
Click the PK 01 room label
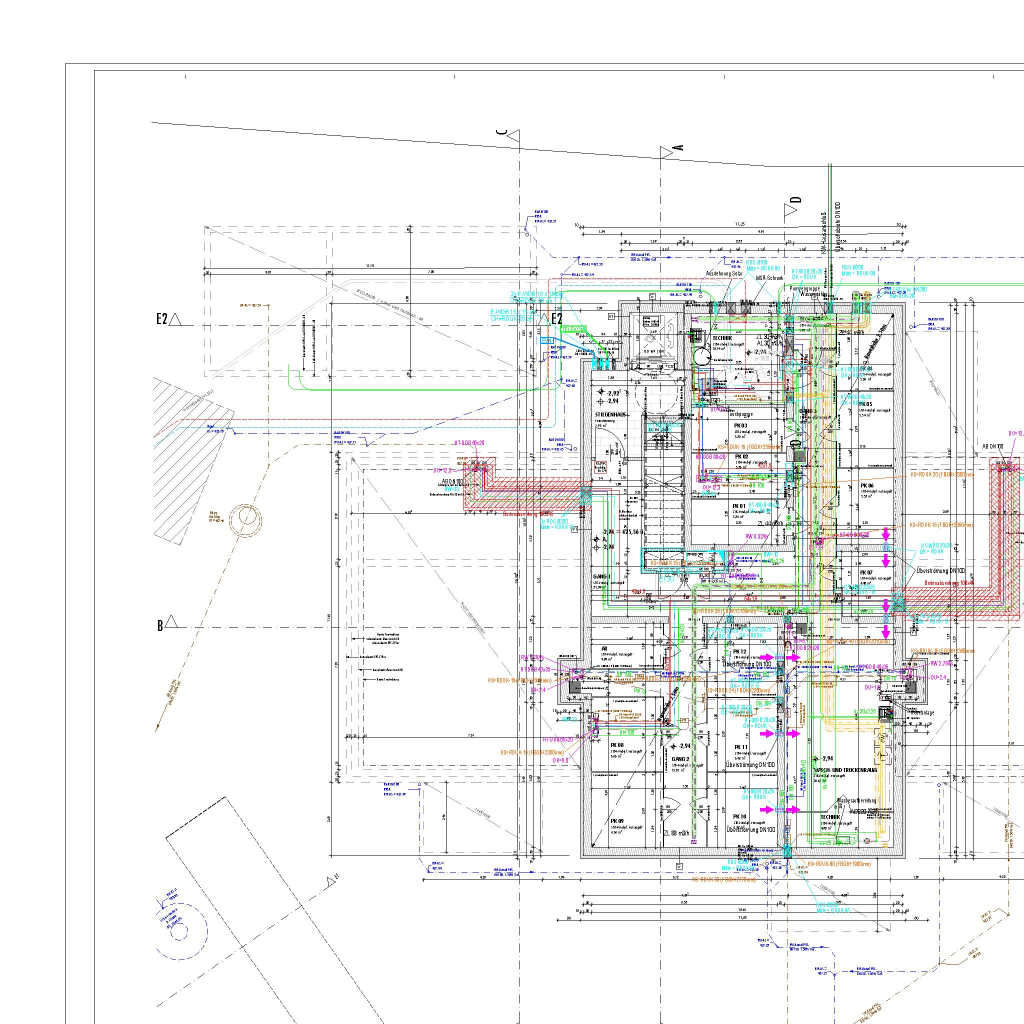point(740,507)
